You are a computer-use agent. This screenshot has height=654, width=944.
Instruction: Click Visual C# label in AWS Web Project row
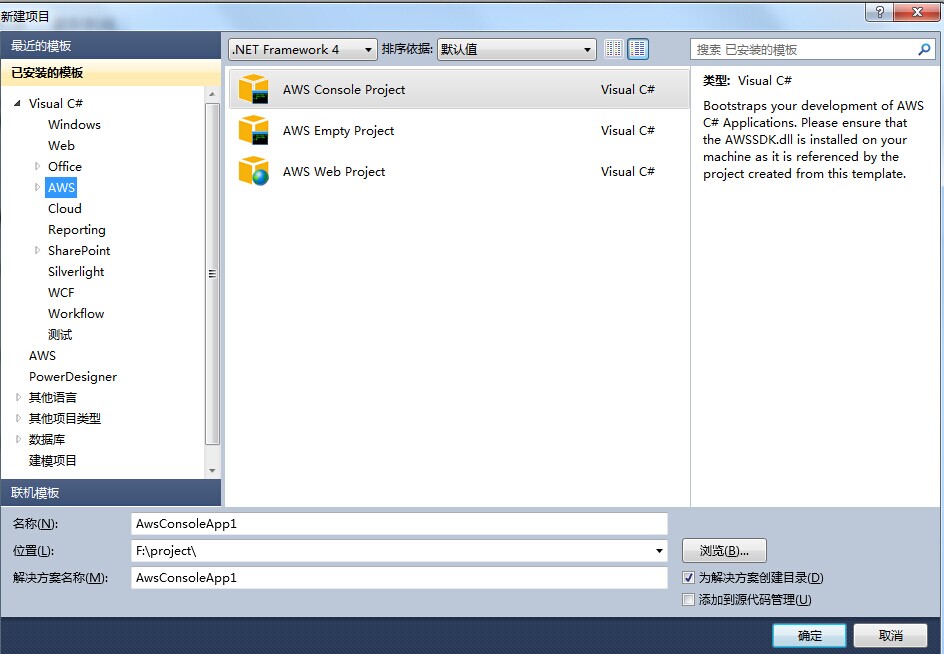pyautogui.click(x=627, y=171)
